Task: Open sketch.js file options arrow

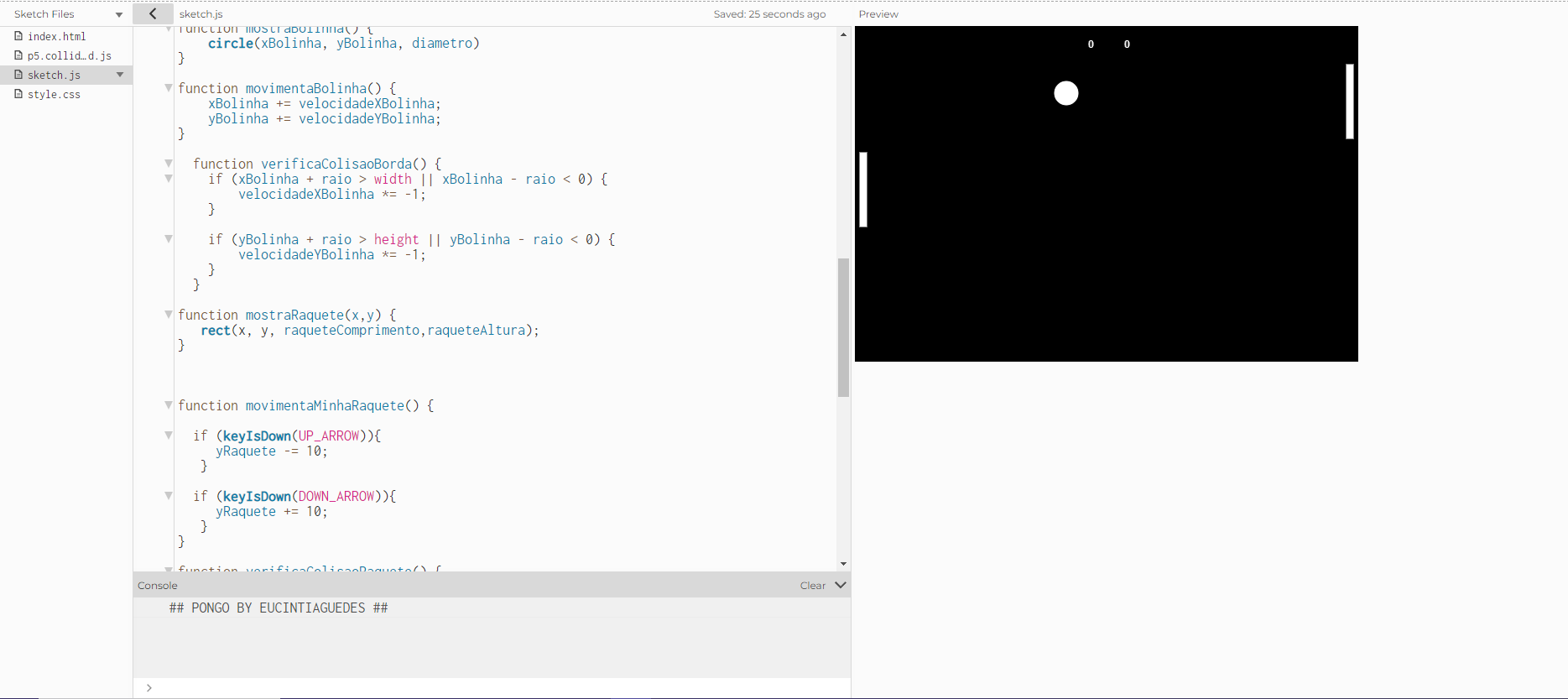Action: click(x=120, y=75)
